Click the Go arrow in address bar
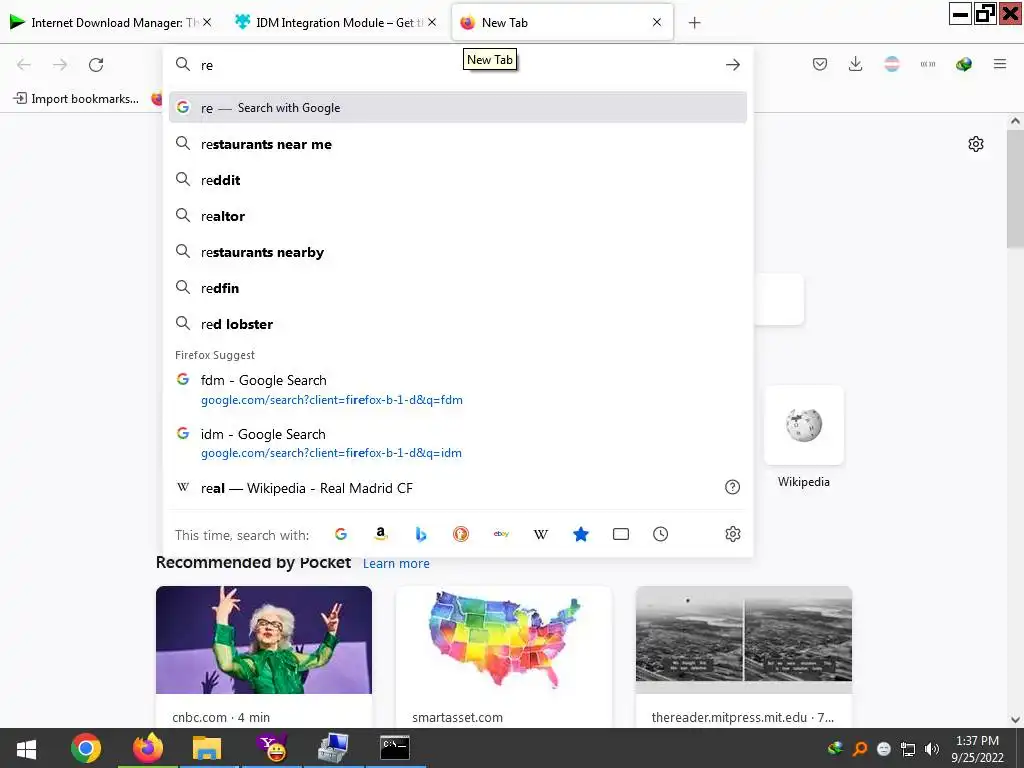The image size is (1024, 768). click(x=733, y=65)
